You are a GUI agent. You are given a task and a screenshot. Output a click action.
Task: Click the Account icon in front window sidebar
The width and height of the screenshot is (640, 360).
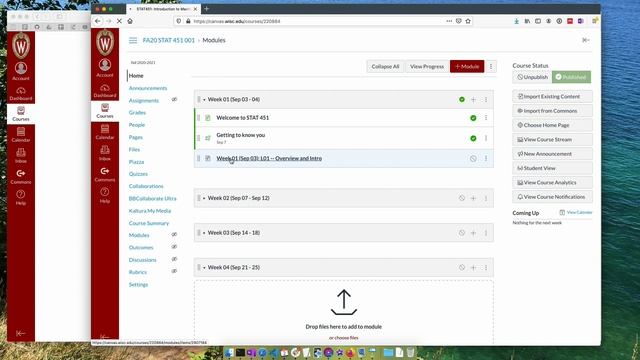click(105, 68)
